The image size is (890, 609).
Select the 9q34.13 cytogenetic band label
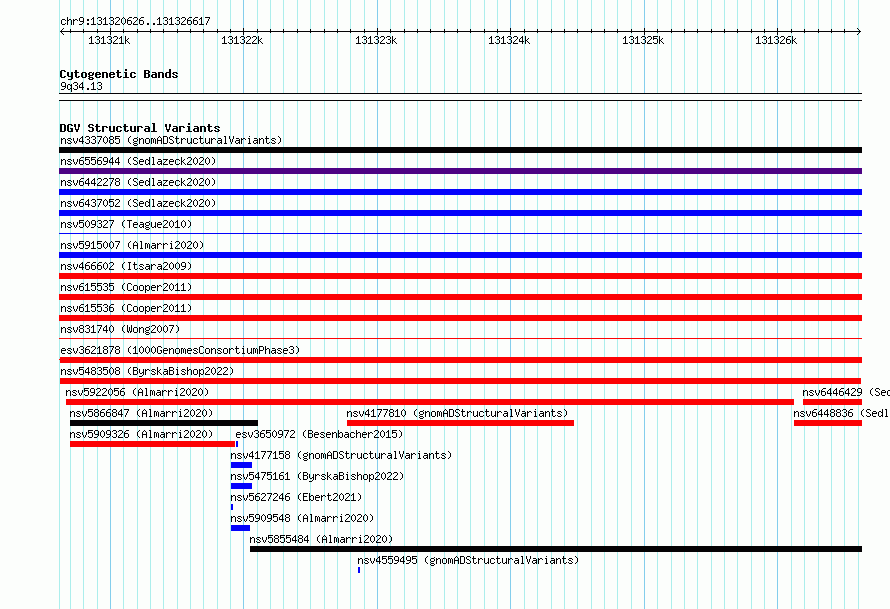pyautogui.click(x=81, y=86)
